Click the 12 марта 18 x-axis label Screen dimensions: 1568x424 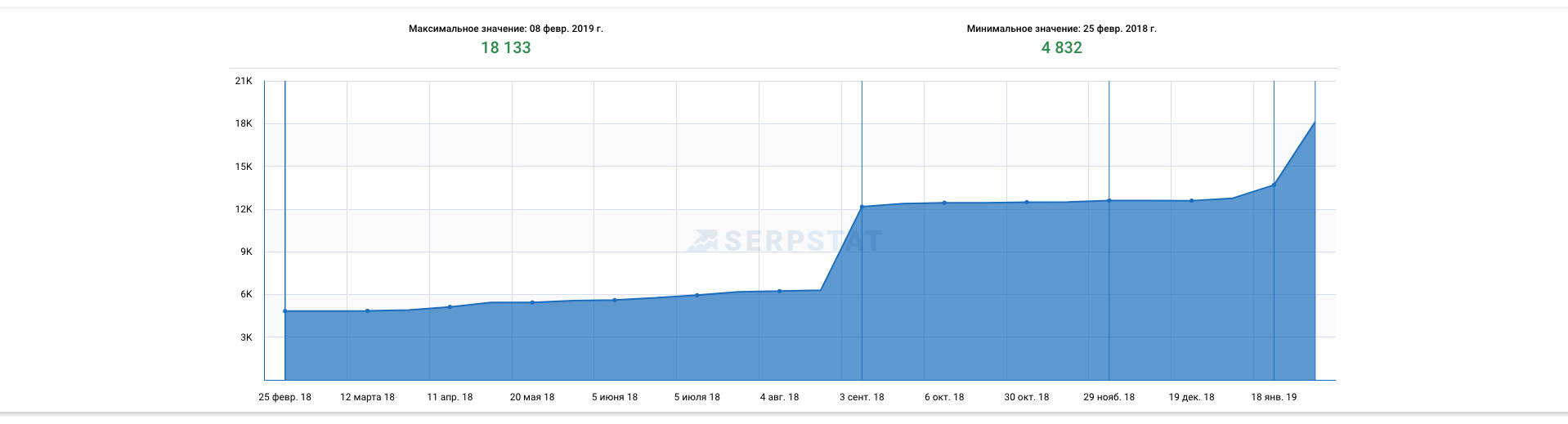367,397
